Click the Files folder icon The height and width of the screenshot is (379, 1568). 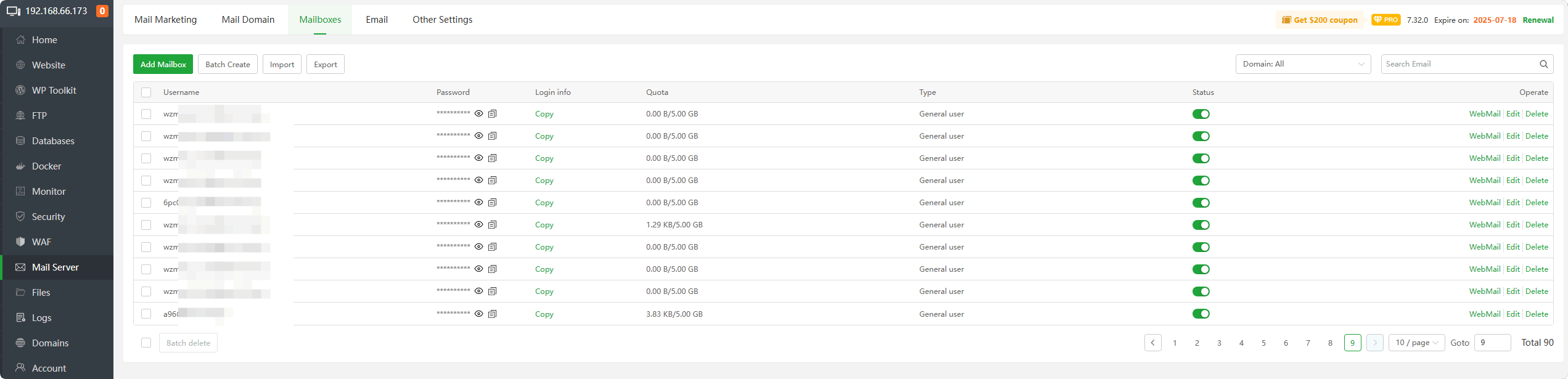click(20, 293)
